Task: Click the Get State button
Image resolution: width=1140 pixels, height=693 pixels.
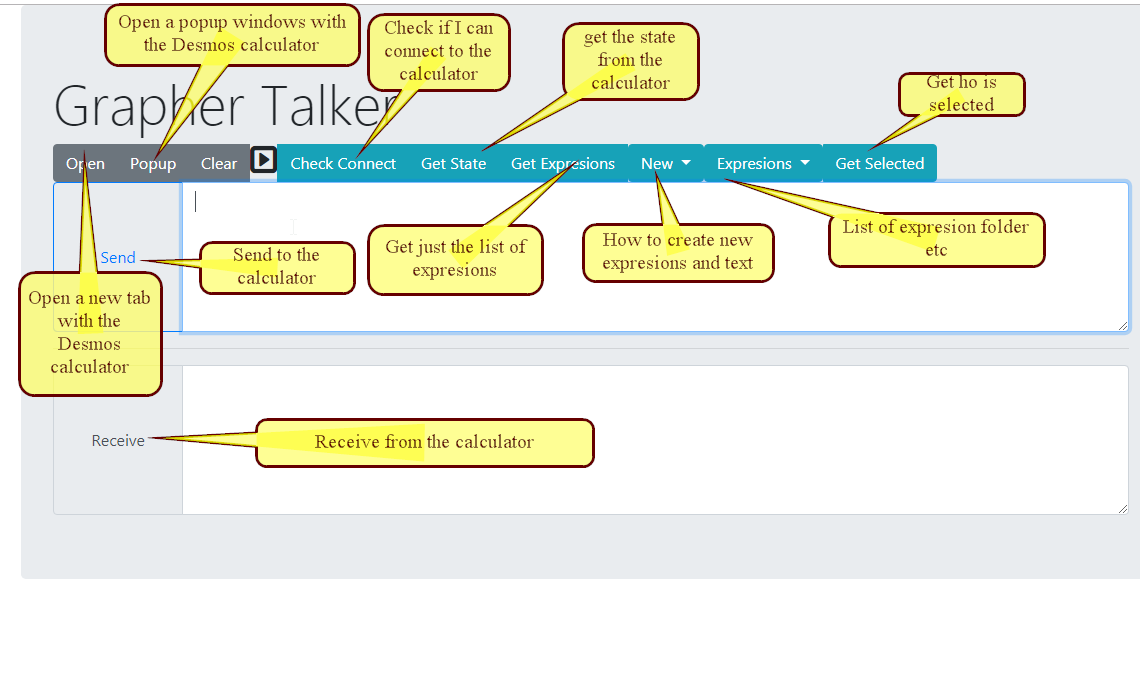Action: point(453,164)
